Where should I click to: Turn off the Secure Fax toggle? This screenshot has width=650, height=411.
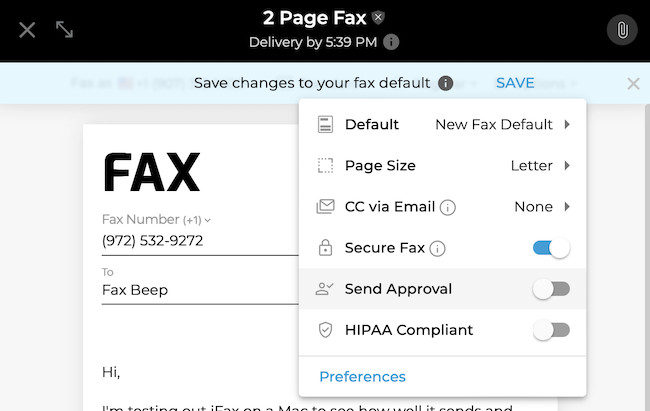click(551, 248)
